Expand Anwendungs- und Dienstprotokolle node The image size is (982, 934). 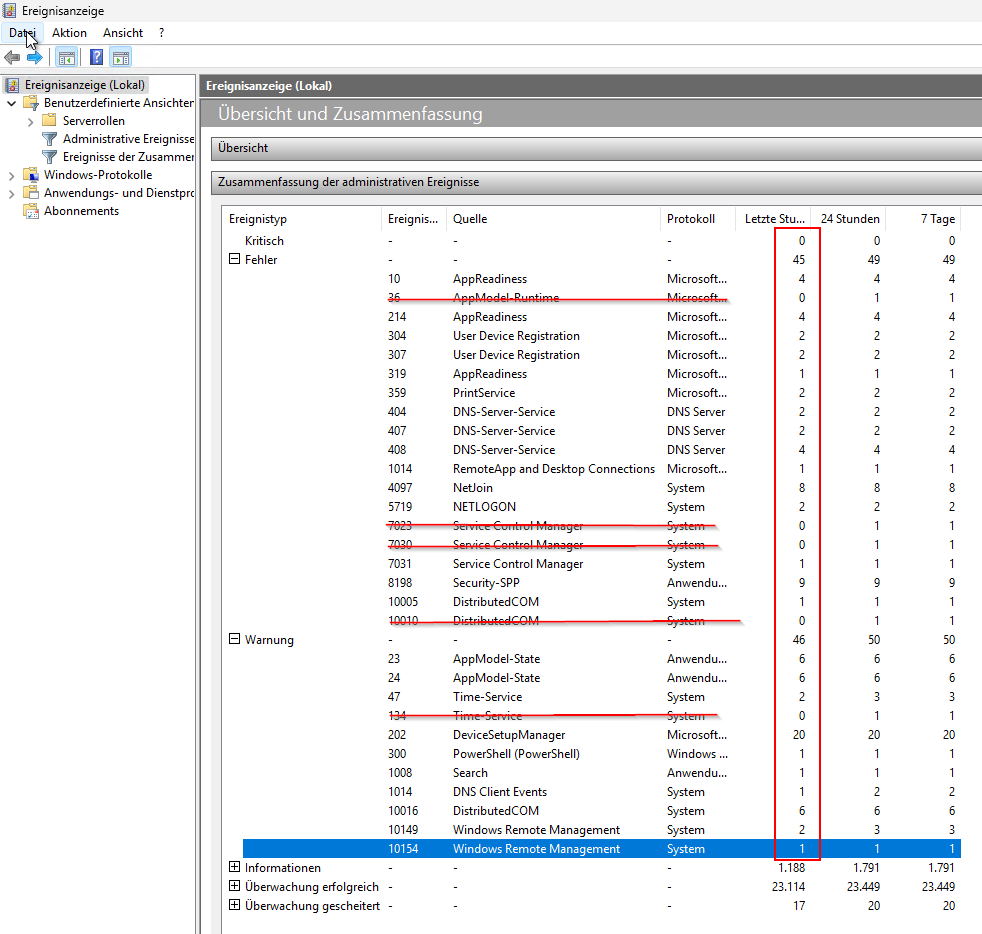tap(11, 194)
